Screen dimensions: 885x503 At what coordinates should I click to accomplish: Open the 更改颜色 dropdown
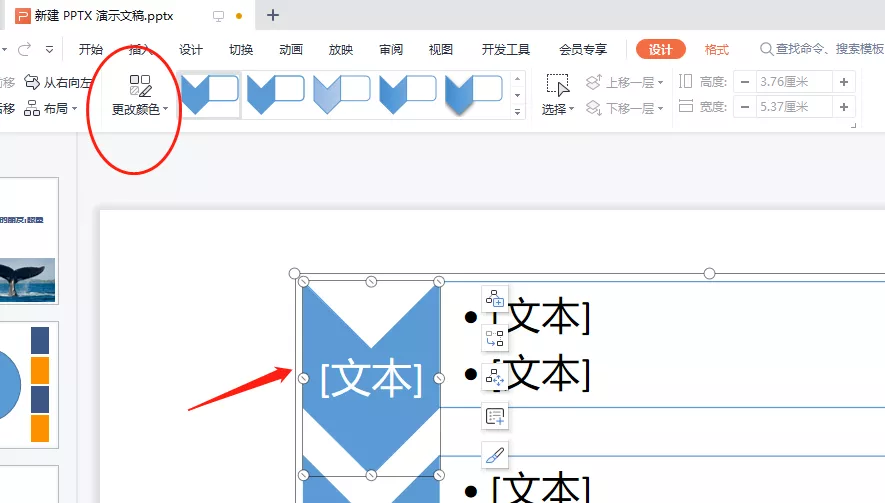(x=140, y=95)
